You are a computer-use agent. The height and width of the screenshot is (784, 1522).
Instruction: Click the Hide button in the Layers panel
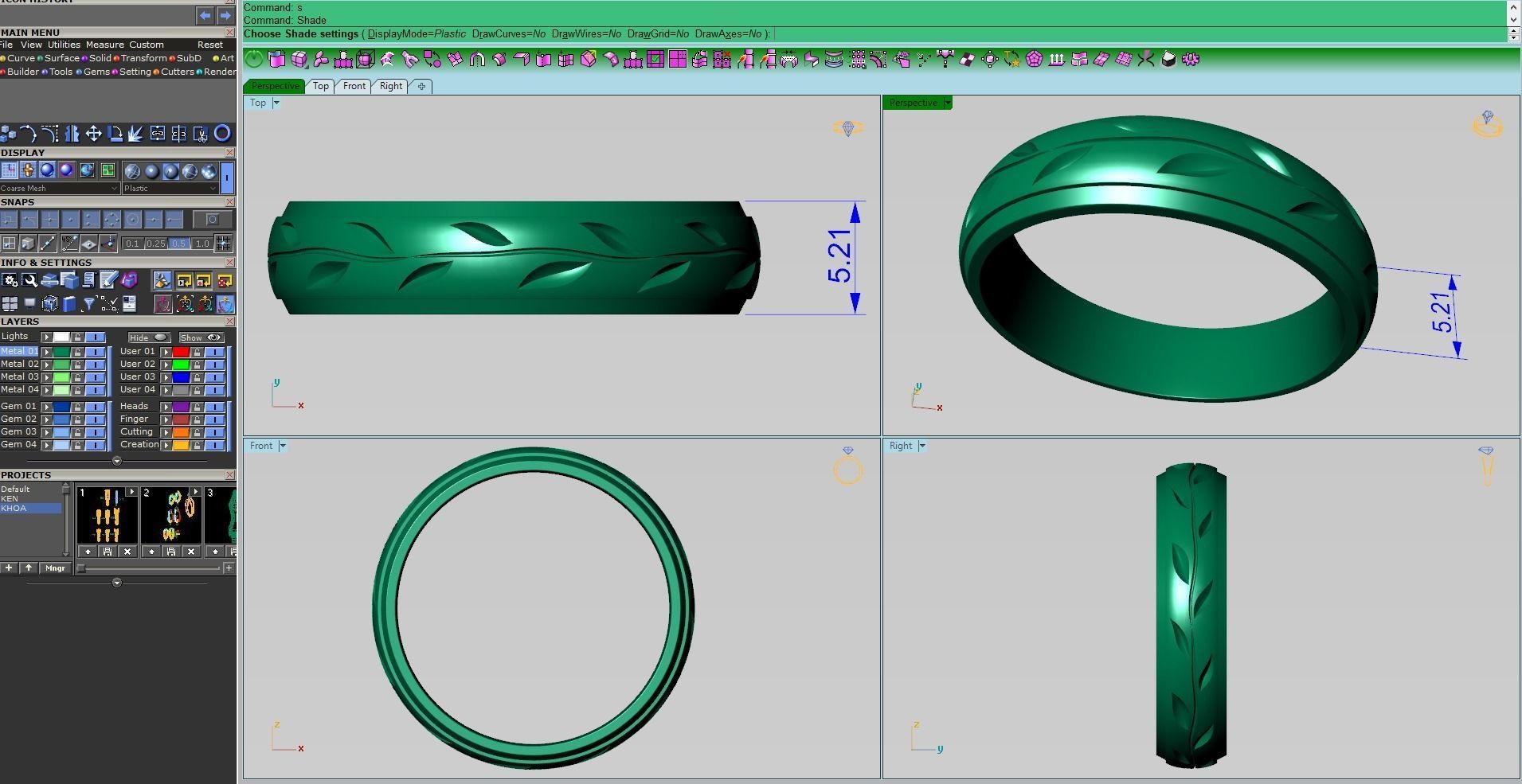pyautogui.click(x=148, y=337)
